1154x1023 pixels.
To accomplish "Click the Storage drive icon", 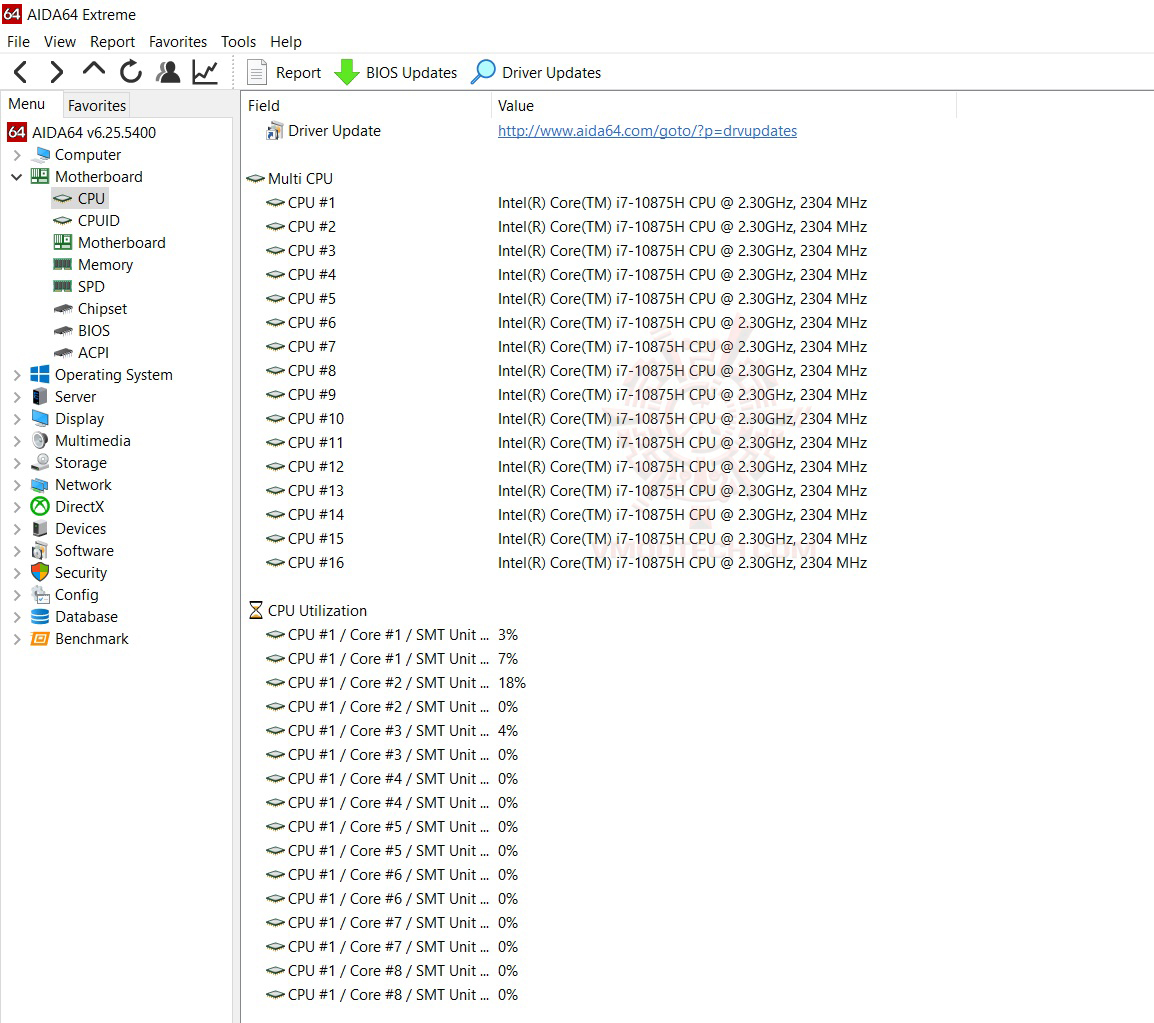I will (40, 462).
